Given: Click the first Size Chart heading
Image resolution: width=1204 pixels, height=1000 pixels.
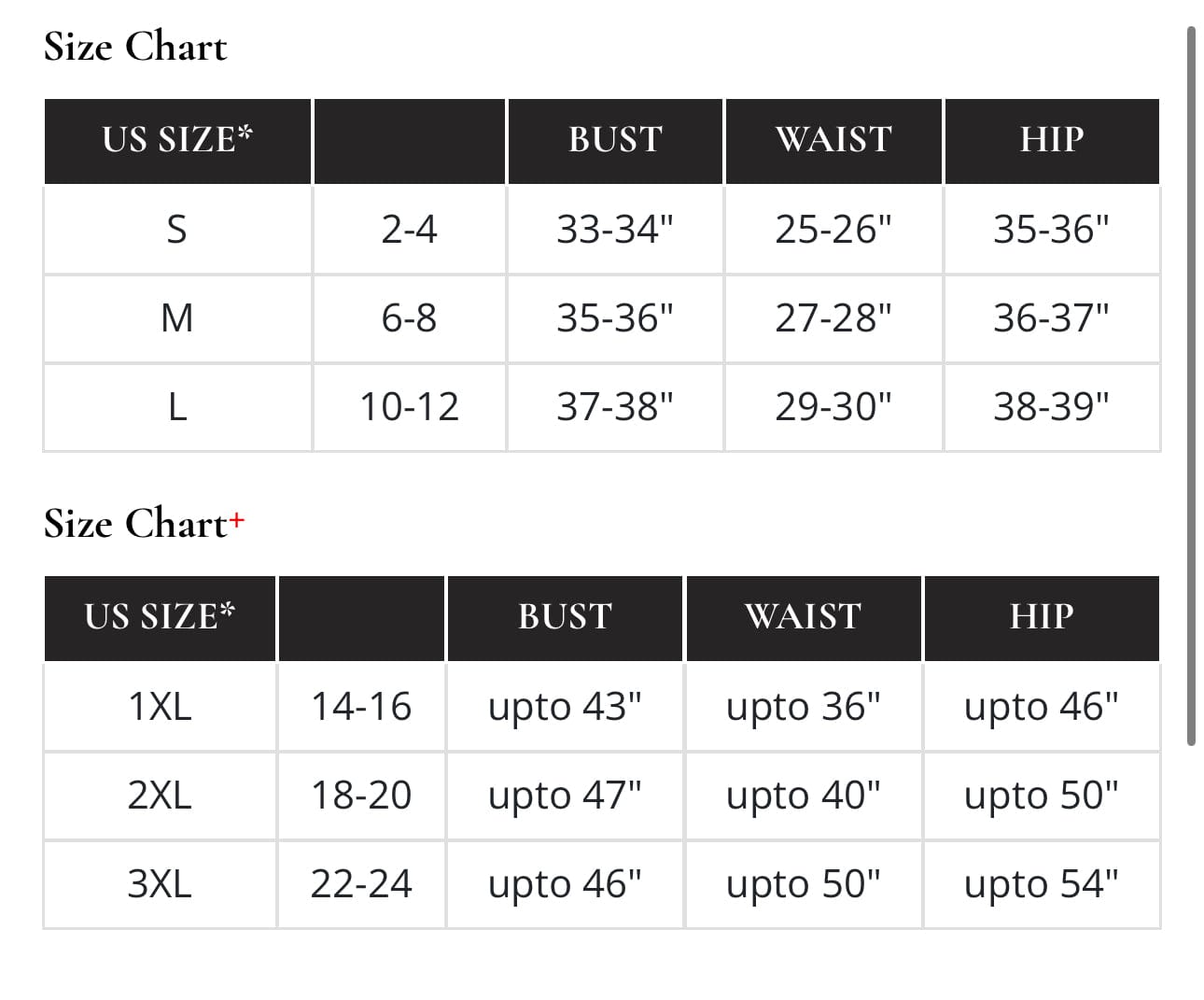Looking at the screenshot, I should click(x=135, y=47).
